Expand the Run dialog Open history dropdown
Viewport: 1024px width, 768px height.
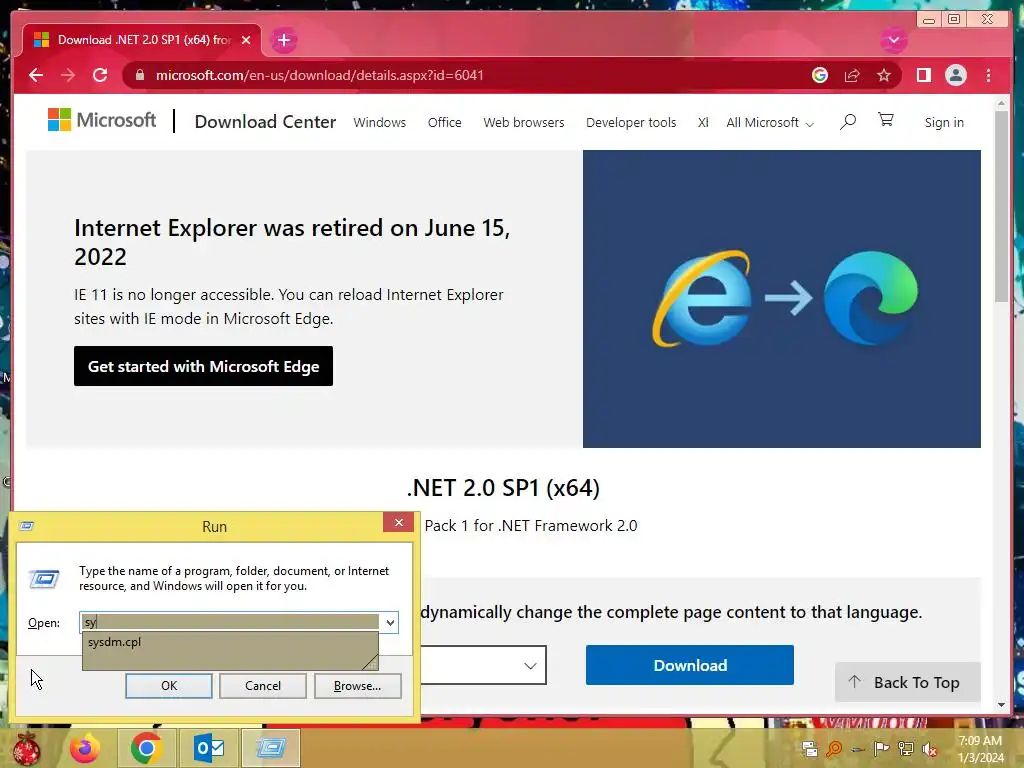click(x=390, y=622)
